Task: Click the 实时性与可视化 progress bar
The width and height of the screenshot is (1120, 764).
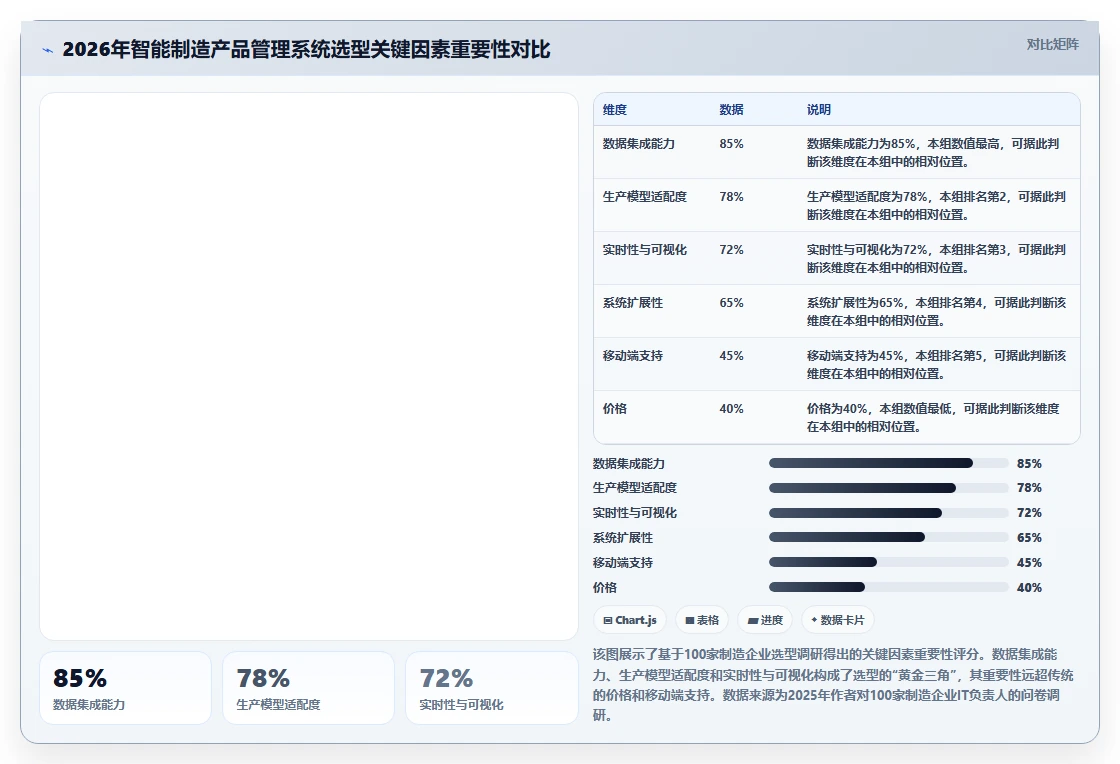Action: [x=889, y=513]
